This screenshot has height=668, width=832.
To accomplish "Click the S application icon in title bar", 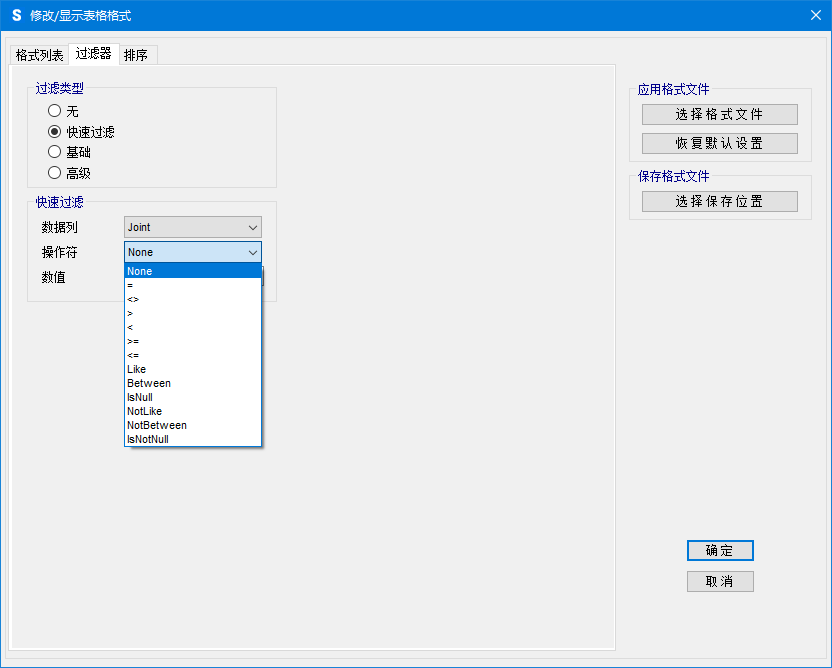I will tap(16, 15).
